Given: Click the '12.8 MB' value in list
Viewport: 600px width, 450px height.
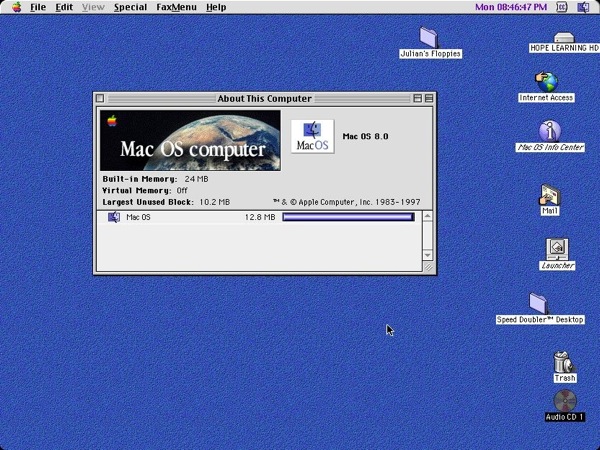Looking at the screenshot, I should click(x=260, y=217).
